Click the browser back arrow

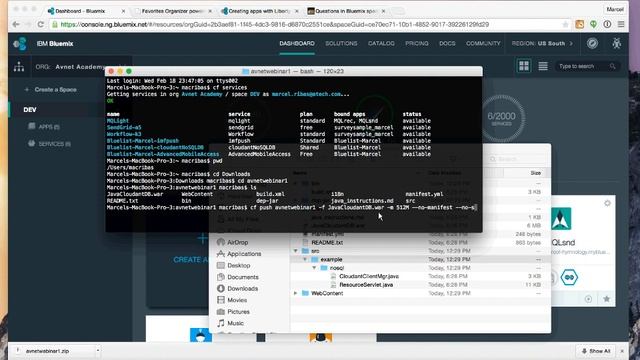click(16, 24)
